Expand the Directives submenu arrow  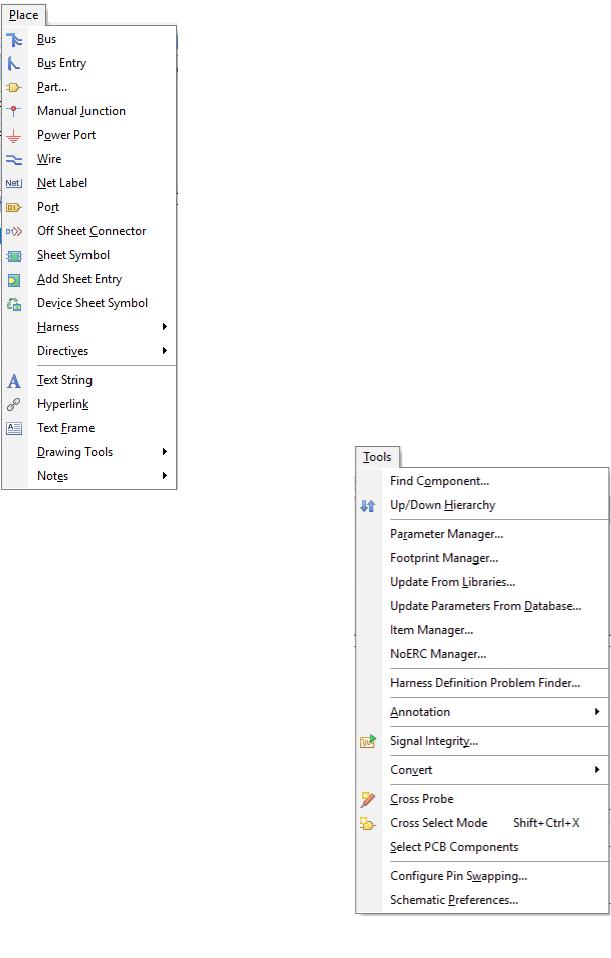(x=164, y=351)
